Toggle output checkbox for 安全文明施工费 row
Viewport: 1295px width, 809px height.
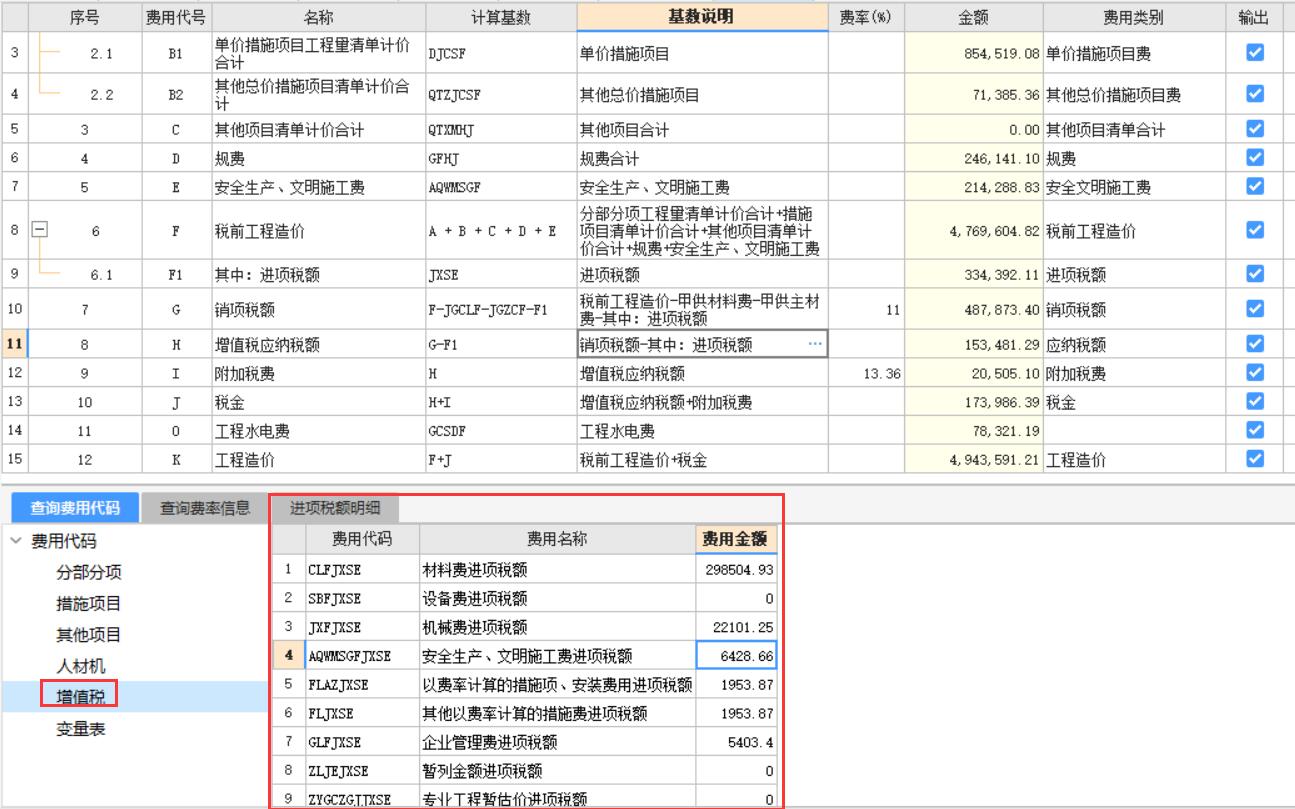(x=1255, y=186)
